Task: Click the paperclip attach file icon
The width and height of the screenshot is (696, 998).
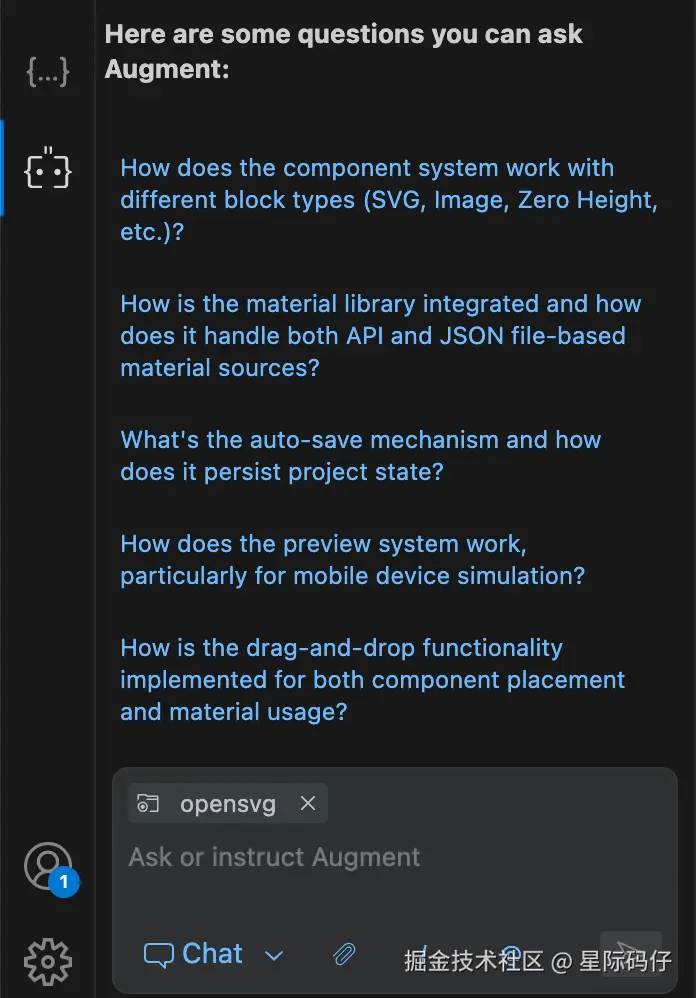Action: click(x=344, y=955)
